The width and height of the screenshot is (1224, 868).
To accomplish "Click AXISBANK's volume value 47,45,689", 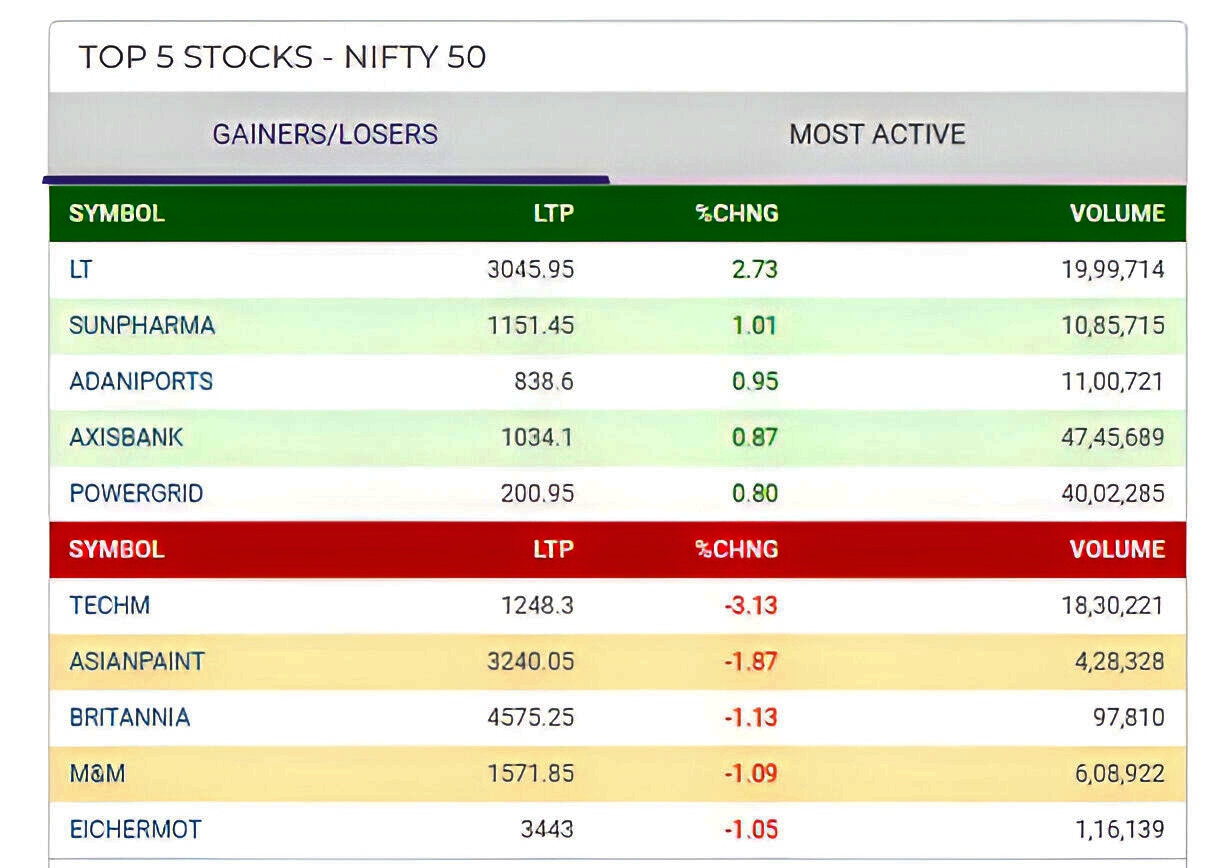I will coord(1115,437).
